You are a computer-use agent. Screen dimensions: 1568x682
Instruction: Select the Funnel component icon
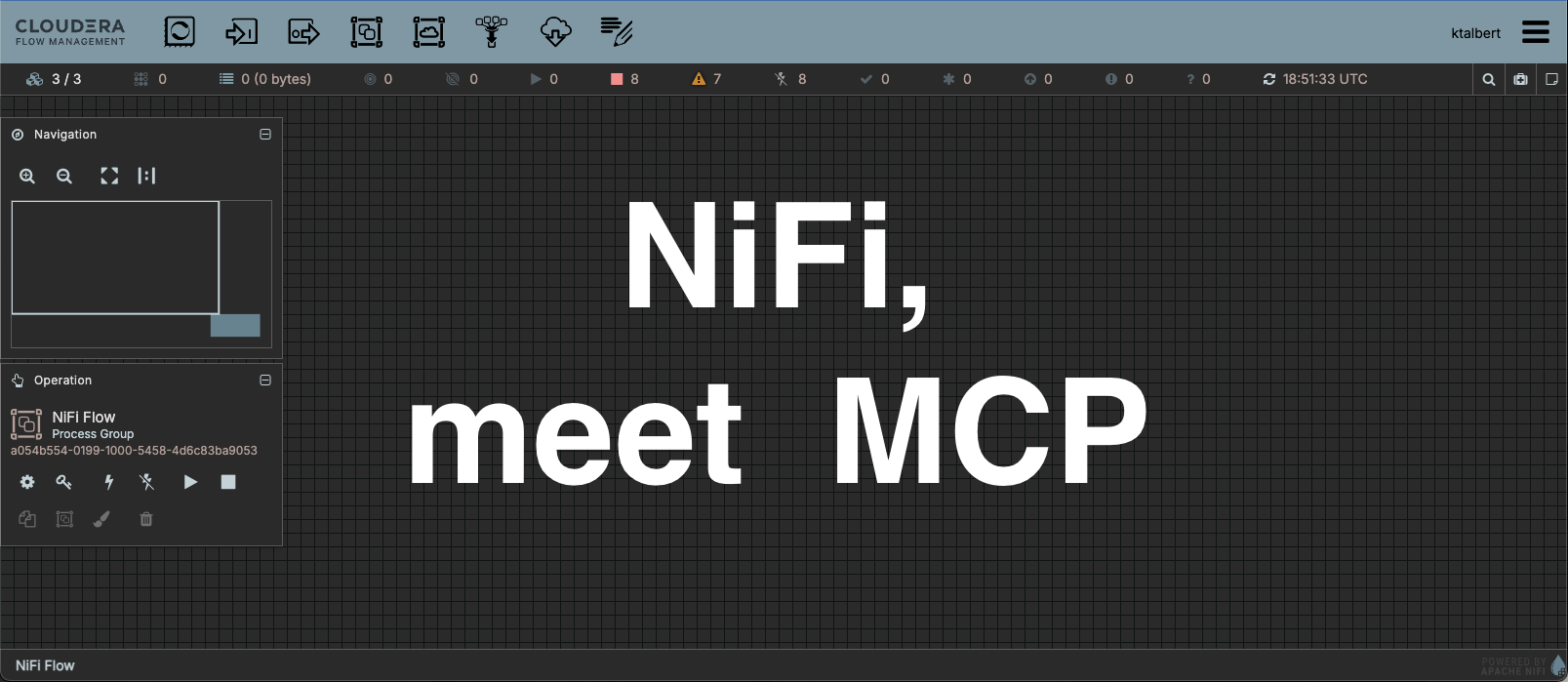[492, 32]
